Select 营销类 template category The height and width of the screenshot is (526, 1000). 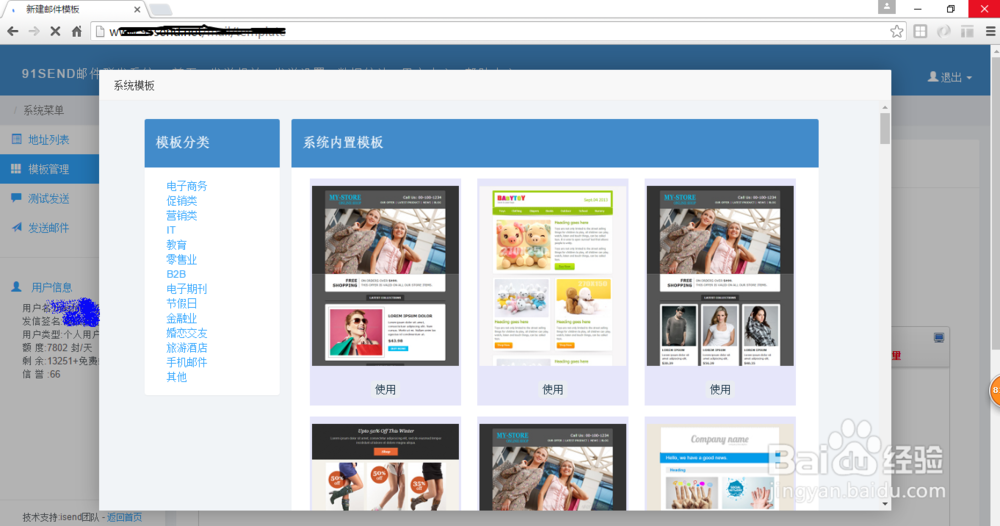(182, 216)
